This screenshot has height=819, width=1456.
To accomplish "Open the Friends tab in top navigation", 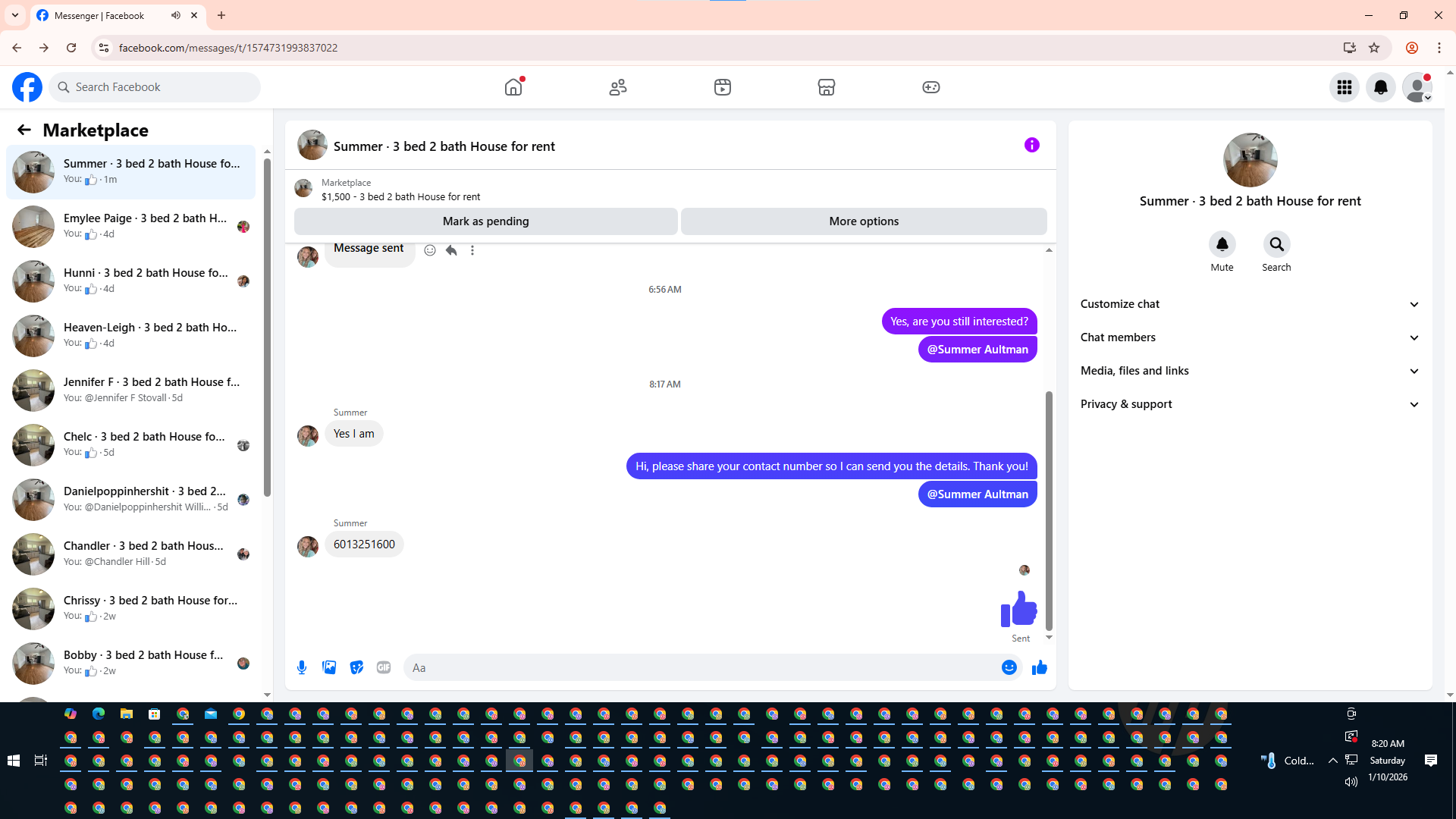I will [x=618, y=87].
